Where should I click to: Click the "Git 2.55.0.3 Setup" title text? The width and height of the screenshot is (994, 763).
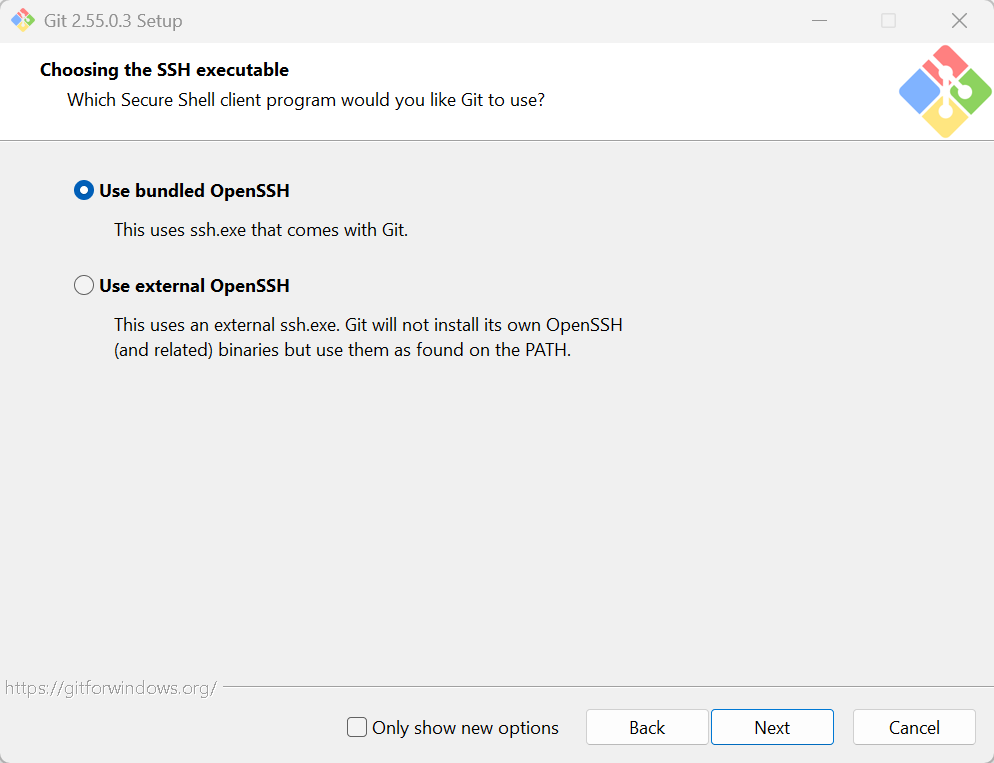click(x=113, y=21)
